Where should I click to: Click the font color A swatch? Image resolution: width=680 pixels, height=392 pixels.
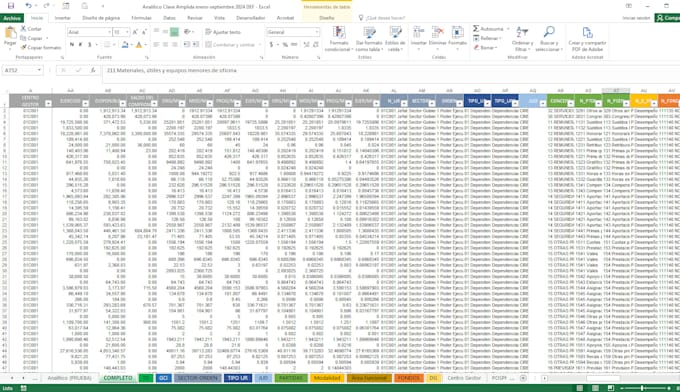(x=139, y=44)
